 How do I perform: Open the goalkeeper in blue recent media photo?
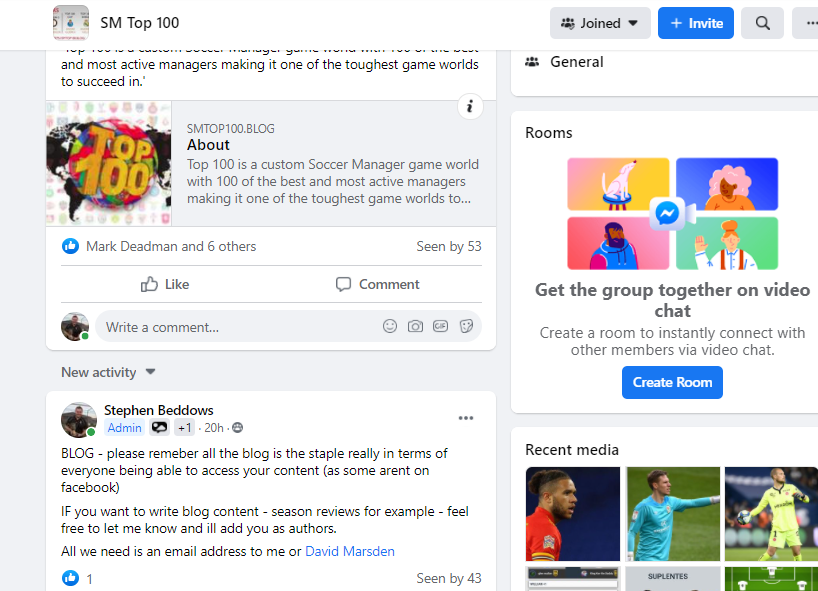coord(673,514)
